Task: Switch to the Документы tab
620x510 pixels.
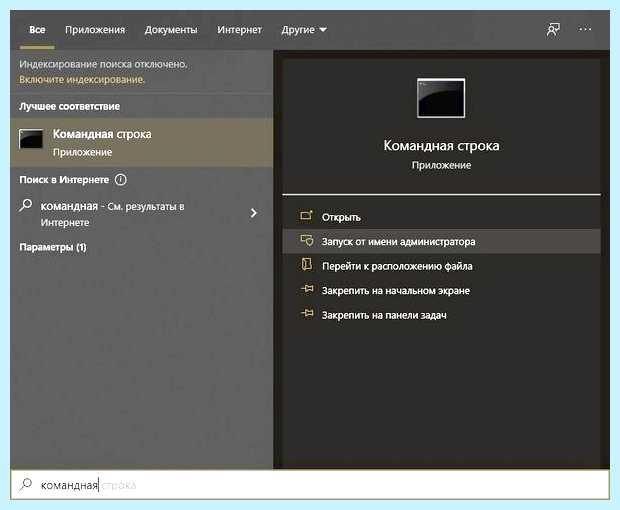Action: (171, 30)
